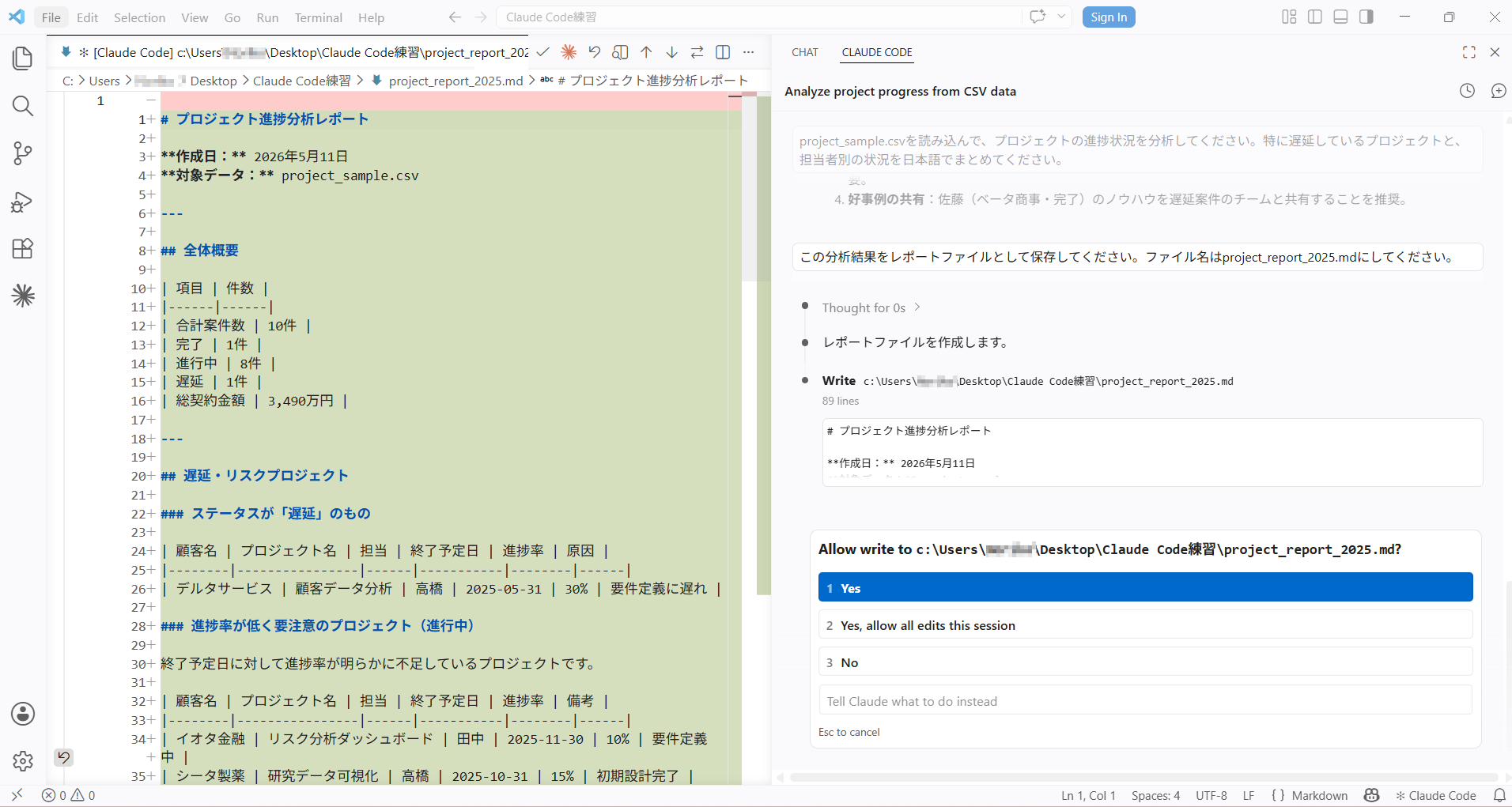Switch to the CHAT tab
Image resolution: width=1512 pixels, height=807 pixels.
[805, 52]
